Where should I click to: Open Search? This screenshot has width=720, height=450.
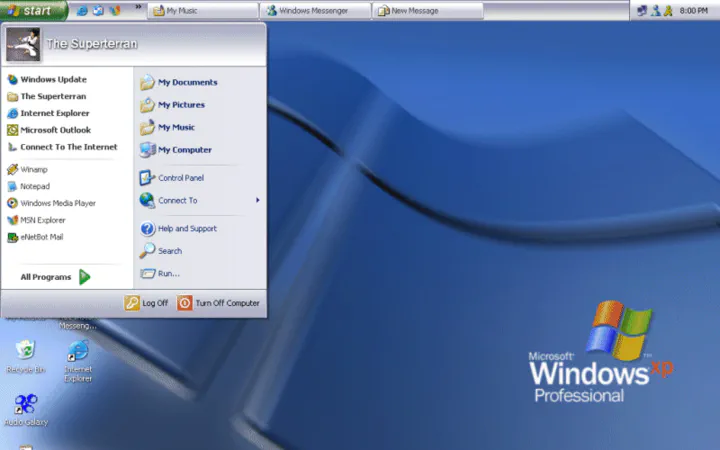pos(161,251)
